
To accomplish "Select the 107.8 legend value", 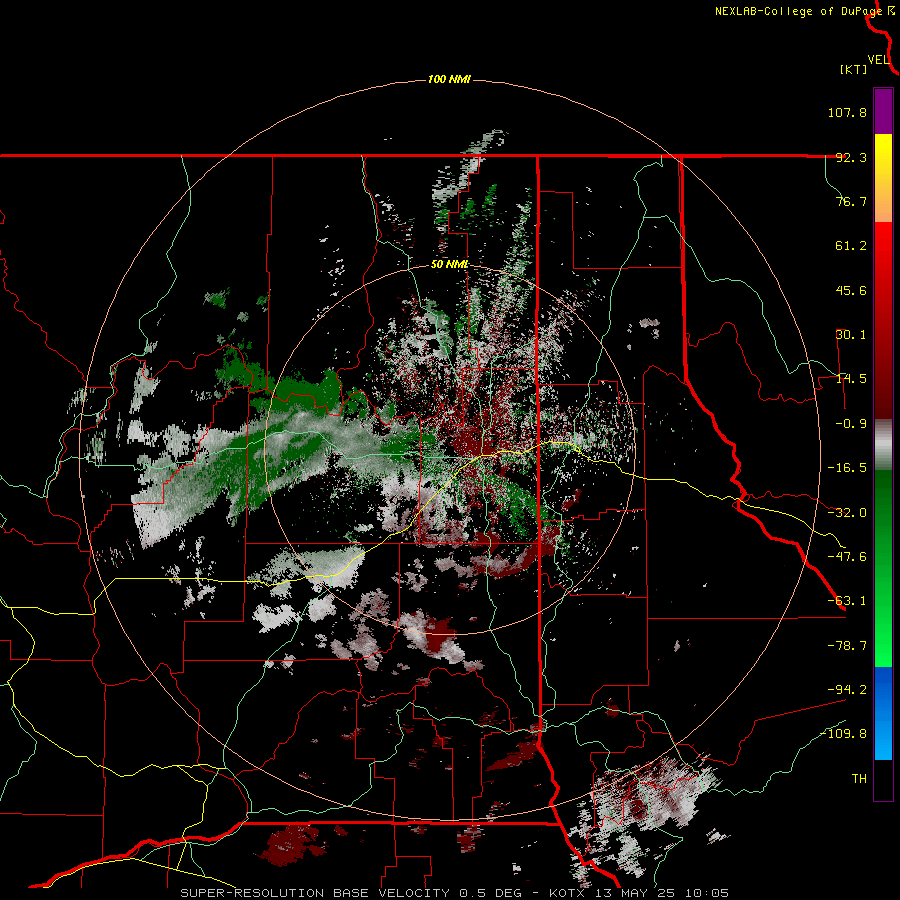I will 847,112.
